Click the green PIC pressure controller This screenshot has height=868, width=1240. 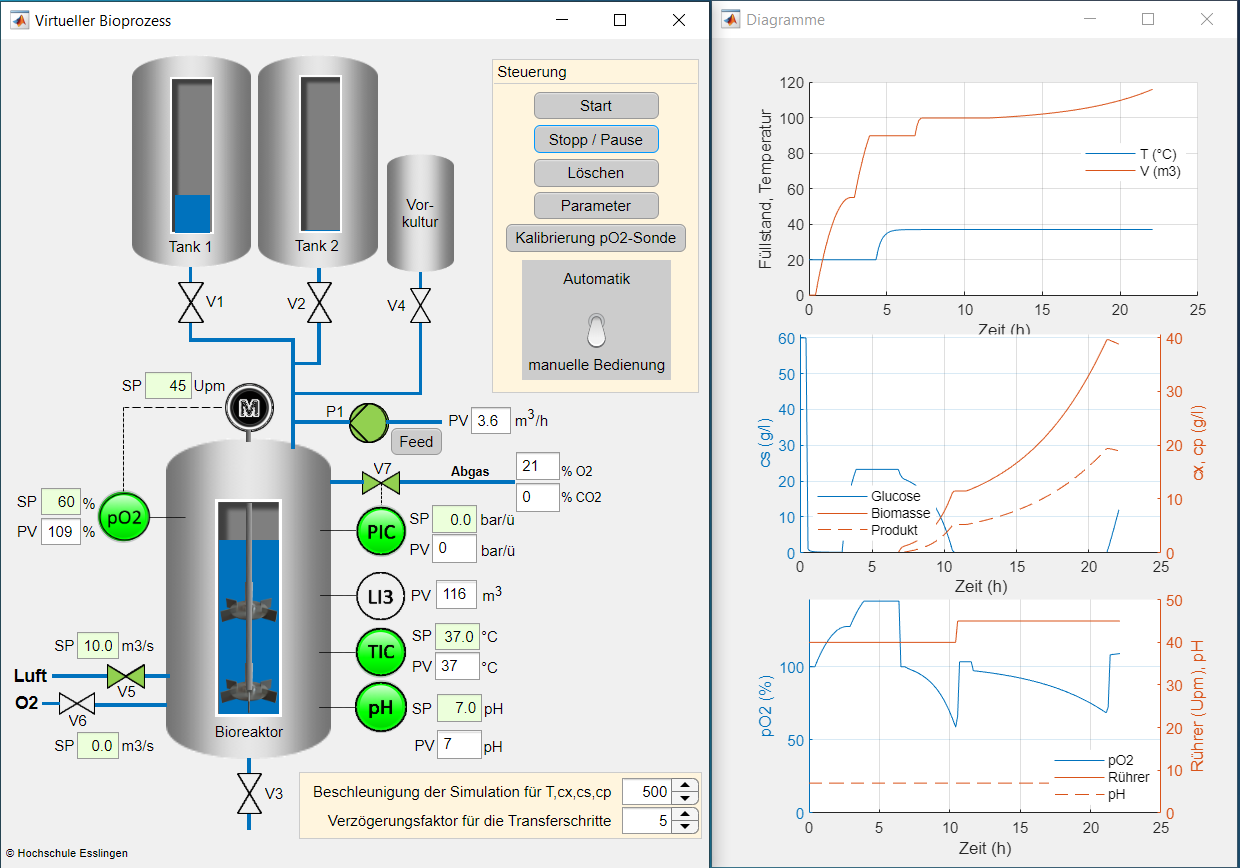point(381,532)
